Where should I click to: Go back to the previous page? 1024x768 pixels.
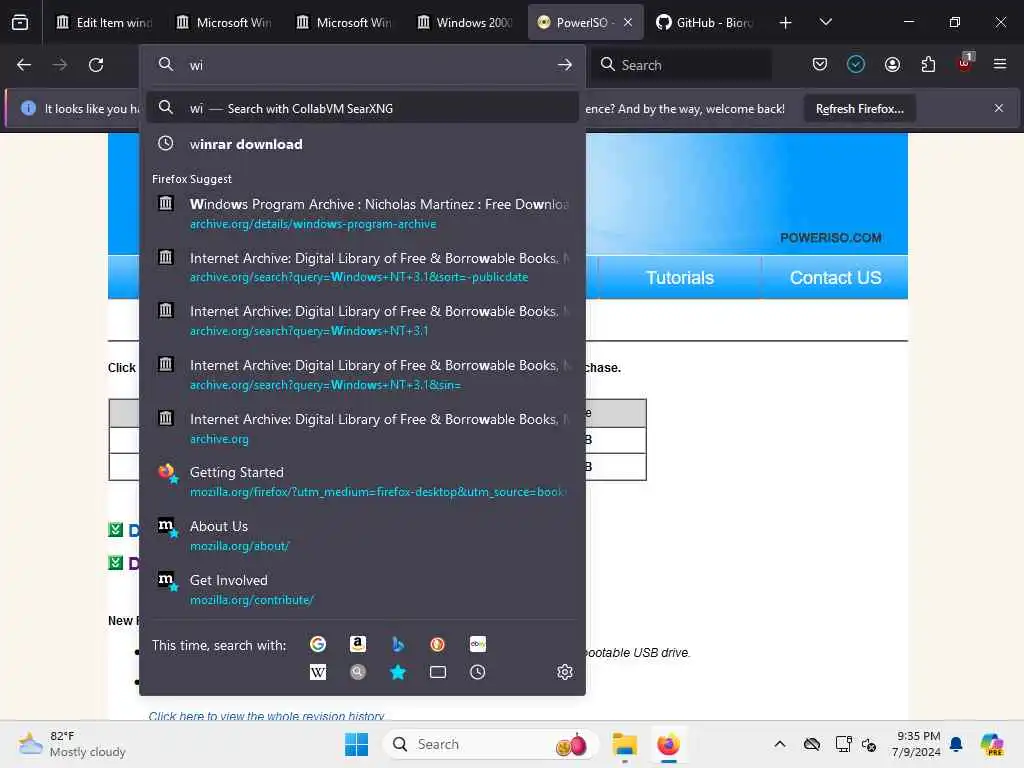point(24,65)
